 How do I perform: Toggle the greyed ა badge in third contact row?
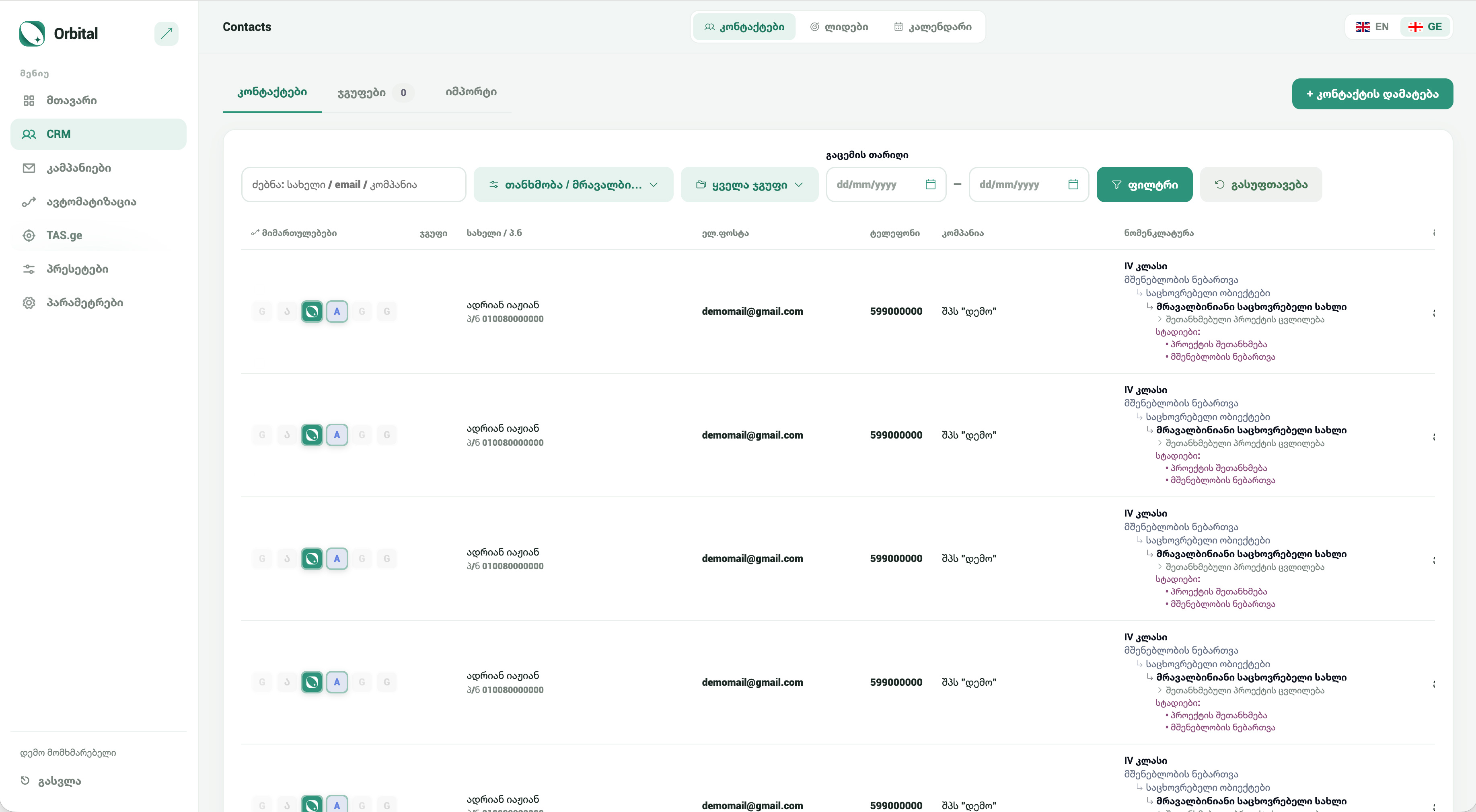click(287, 558)
